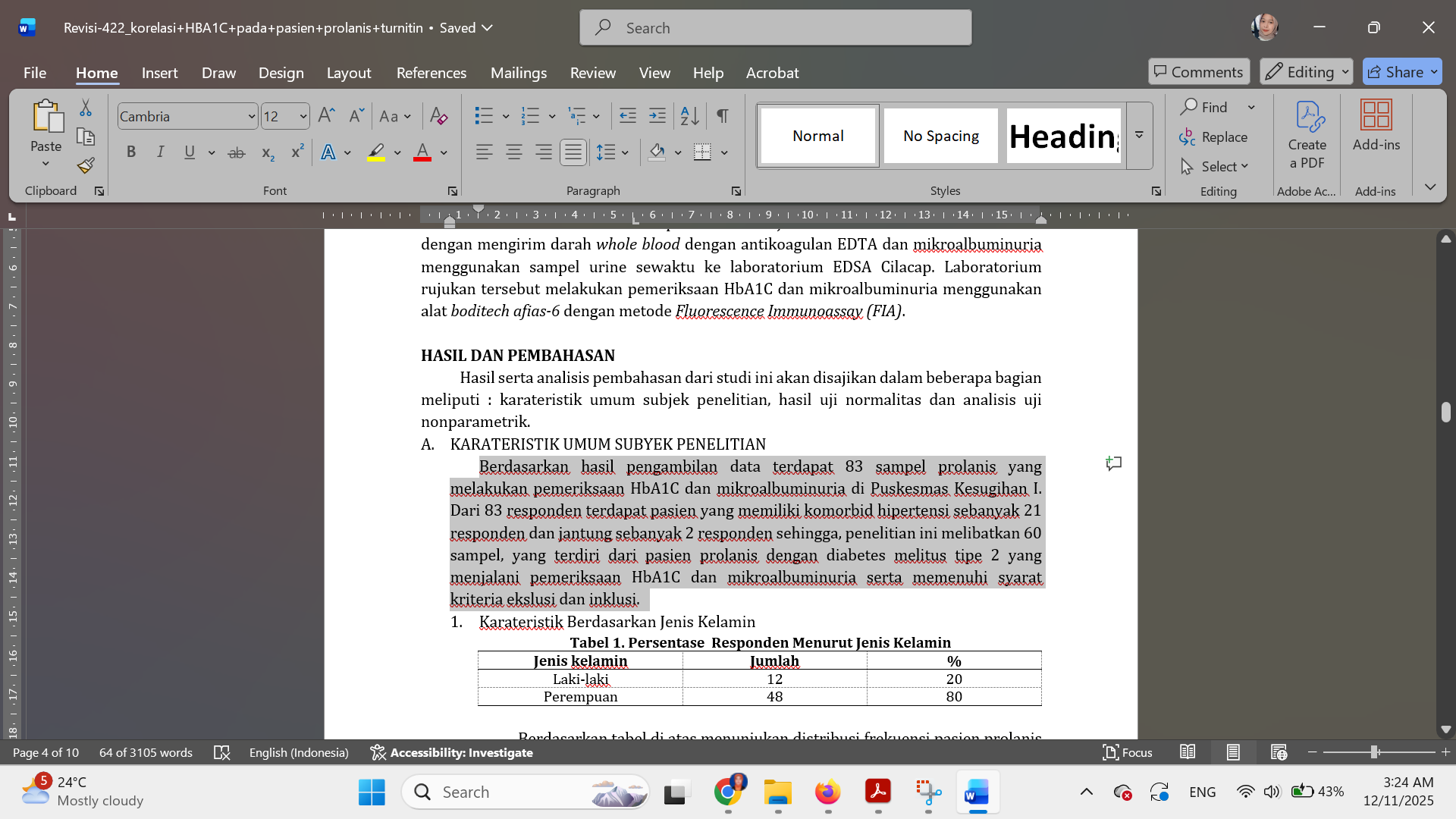The height and width of the screenshot is (819, 1456).
Task: Toggle Italic formatting
Action: [160, 152]
